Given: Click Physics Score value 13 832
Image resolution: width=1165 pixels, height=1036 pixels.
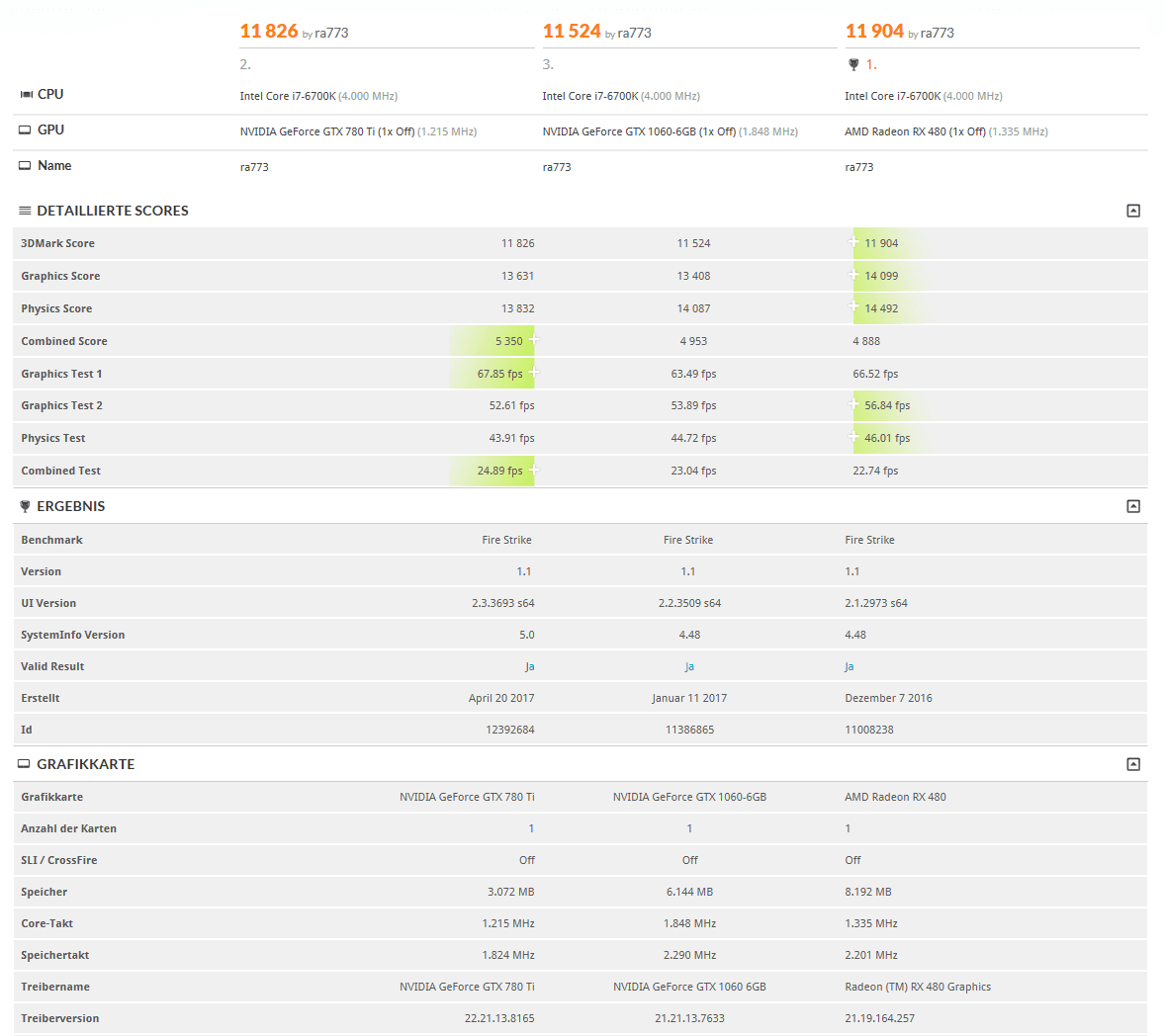Looking at the screenshot, I should [x=518, y=309].
